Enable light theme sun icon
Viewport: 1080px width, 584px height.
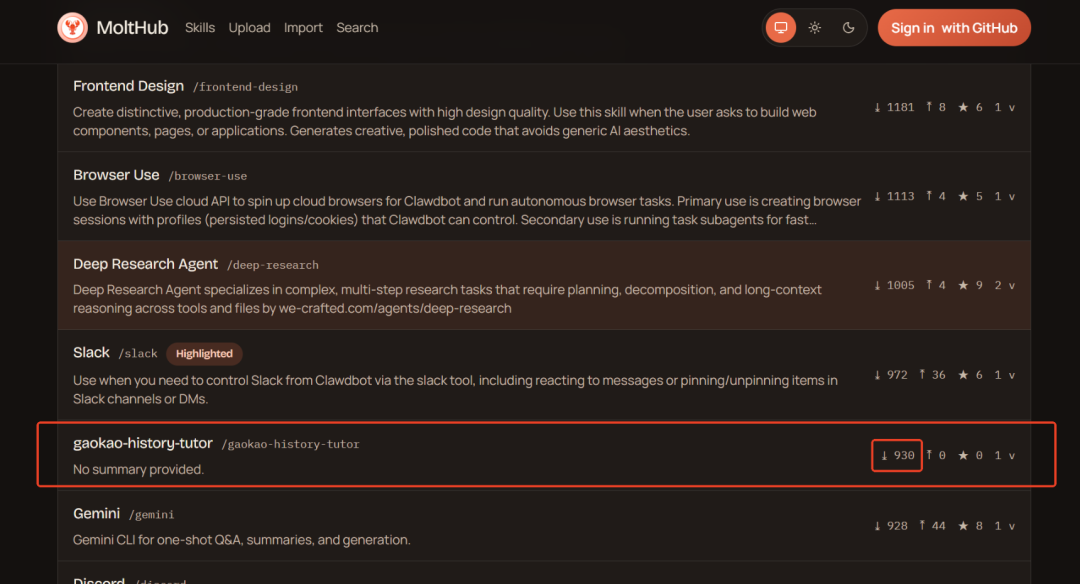point(815,28)
